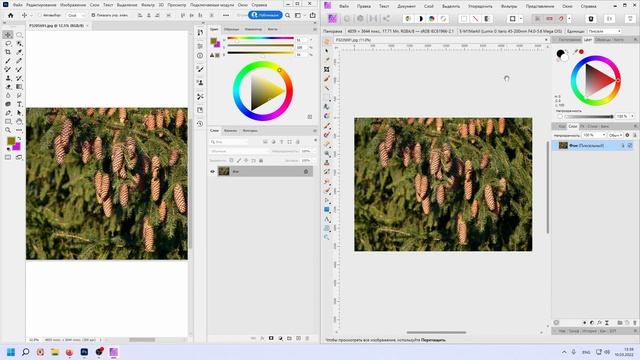640x360 pixels.
Task: Toggle lock icon on Affinity Фон layer
Action: coord(623,145)
